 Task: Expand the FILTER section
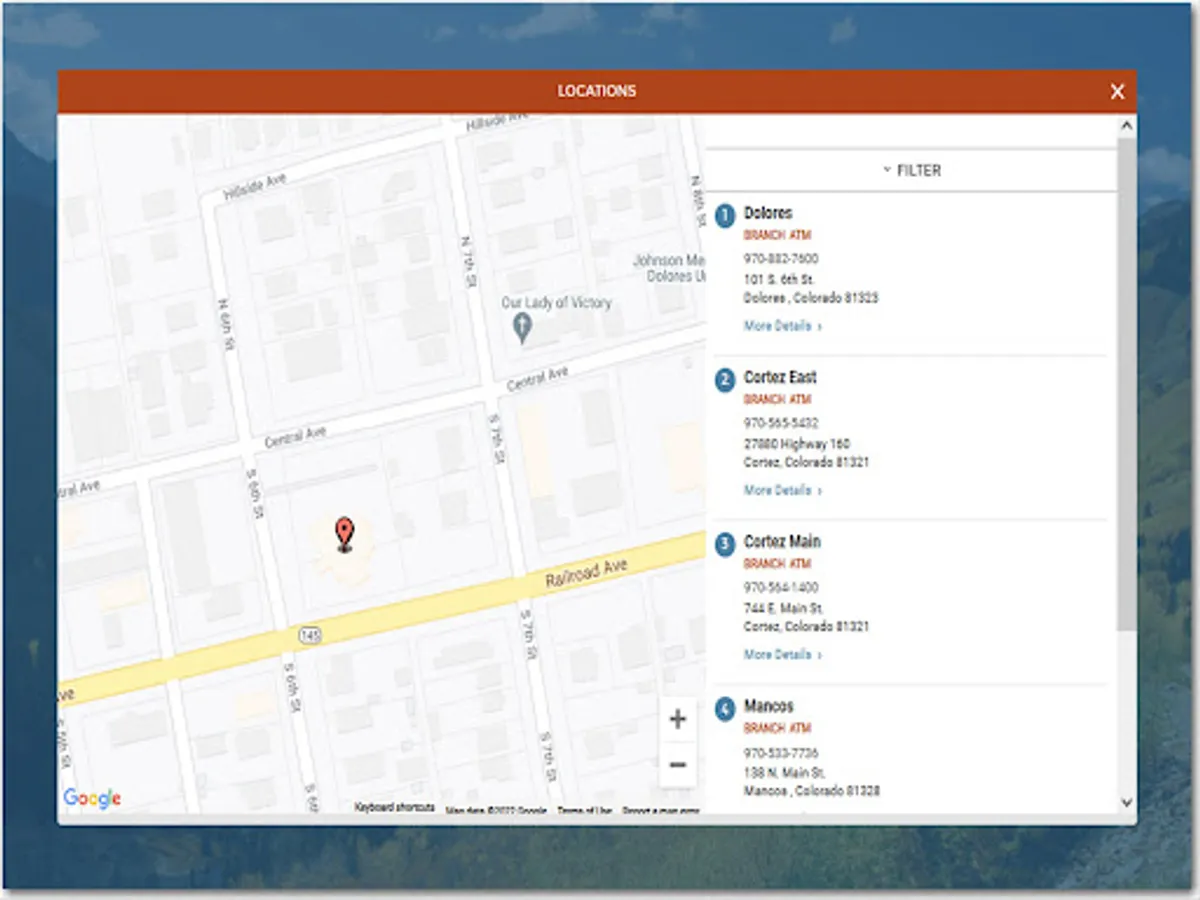pyautogui.click(x=911, y=170)
